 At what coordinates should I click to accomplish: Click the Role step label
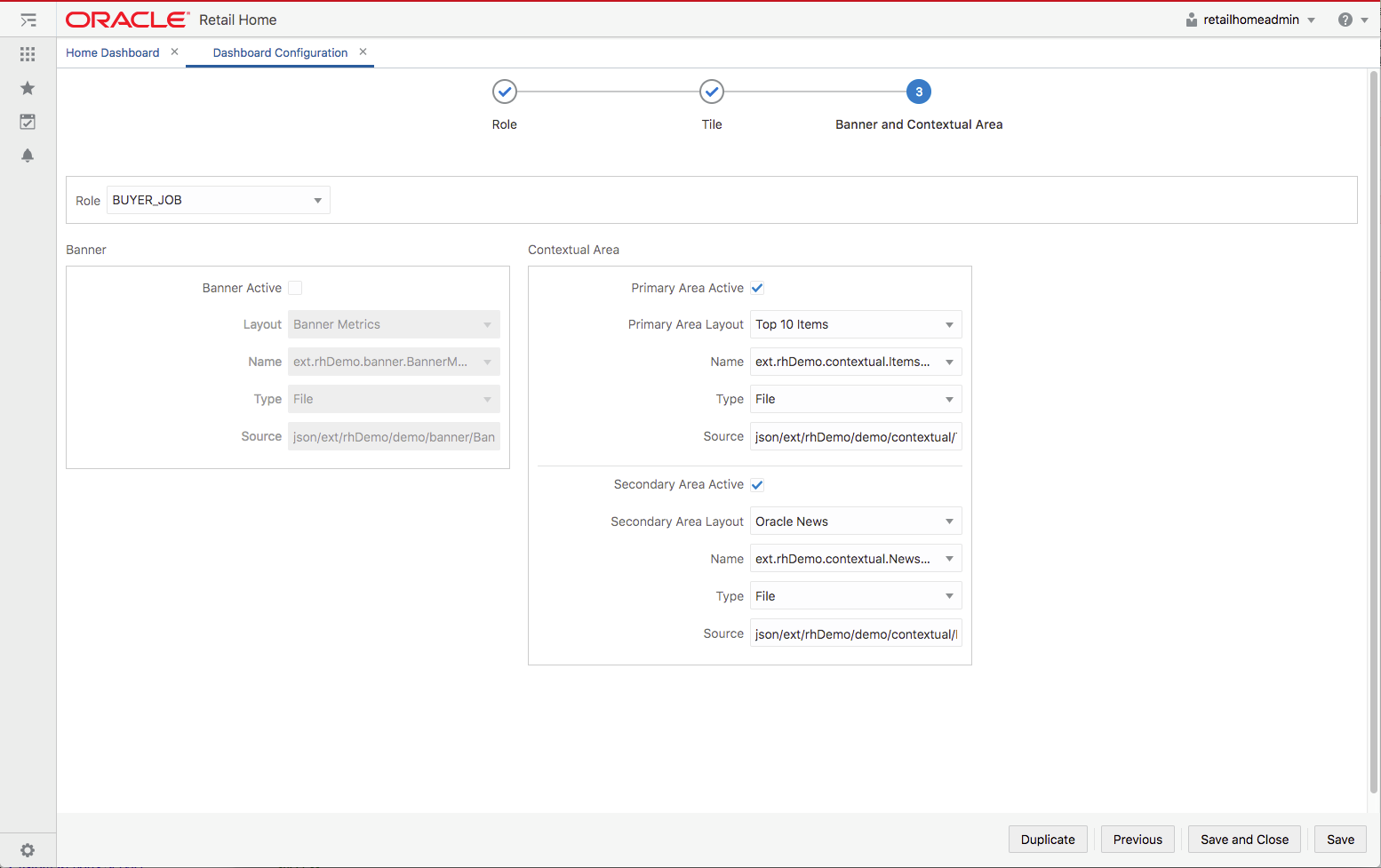(505, 124)
